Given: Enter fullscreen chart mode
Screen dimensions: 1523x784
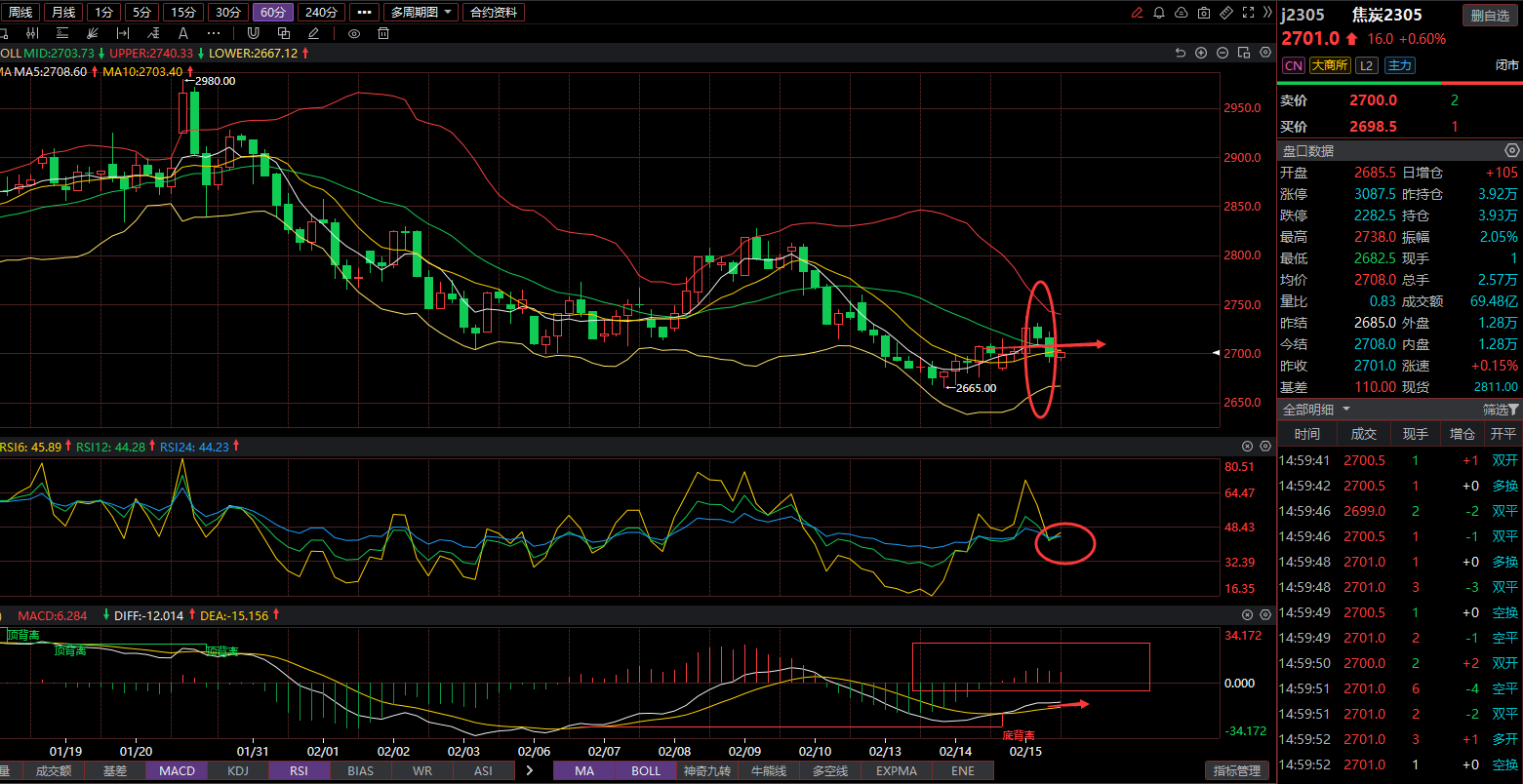Looking at the screenshot, I should [x=1250, y=13].
